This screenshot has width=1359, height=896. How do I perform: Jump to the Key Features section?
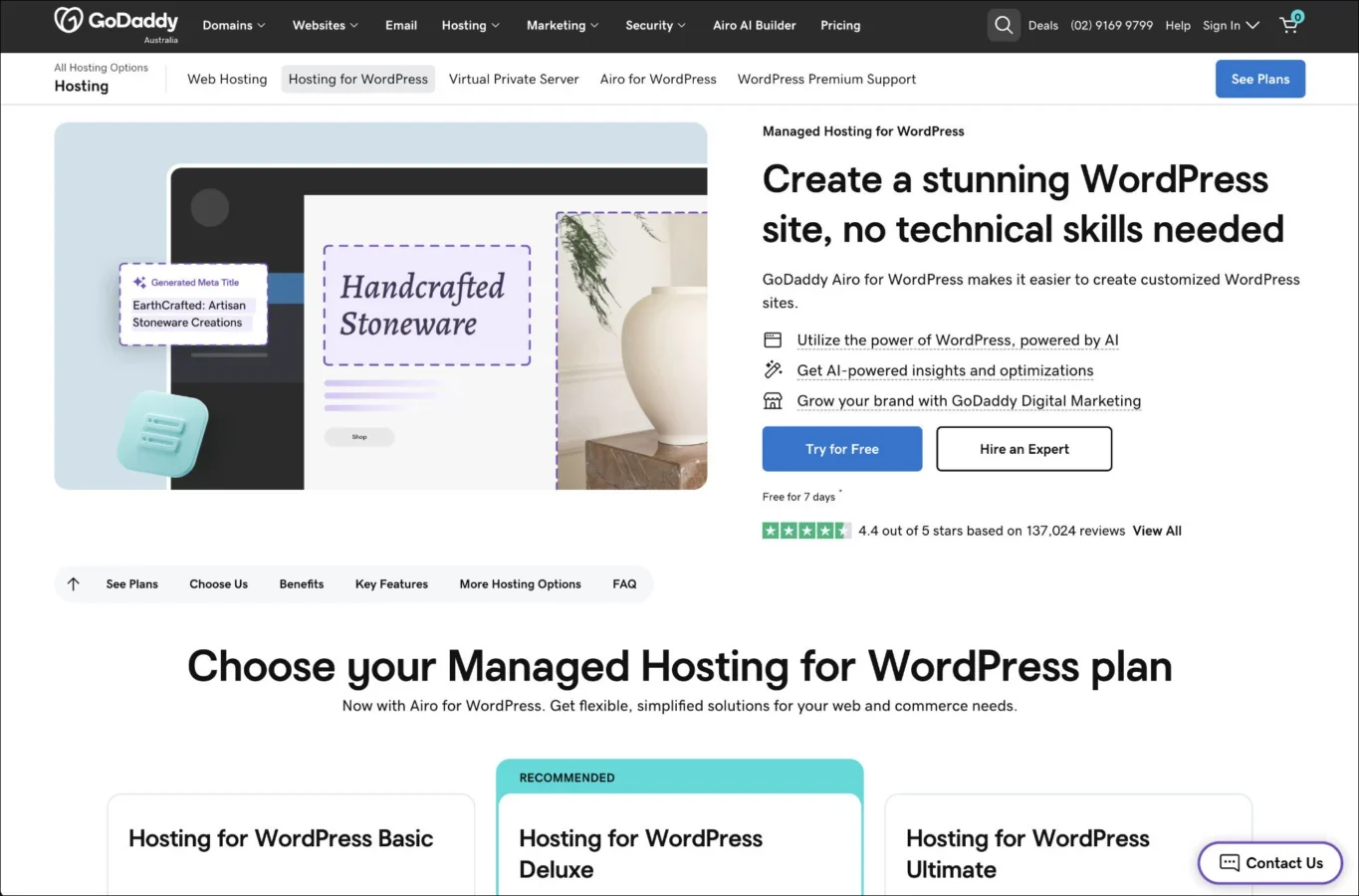tap(391, 584)
